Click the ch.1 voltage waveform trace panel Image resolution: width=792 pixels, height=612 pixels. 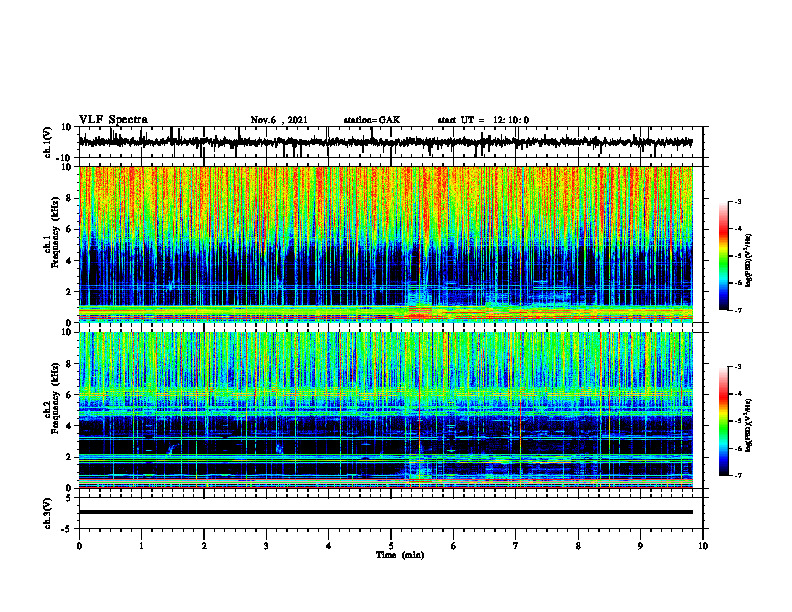(391, 142)
